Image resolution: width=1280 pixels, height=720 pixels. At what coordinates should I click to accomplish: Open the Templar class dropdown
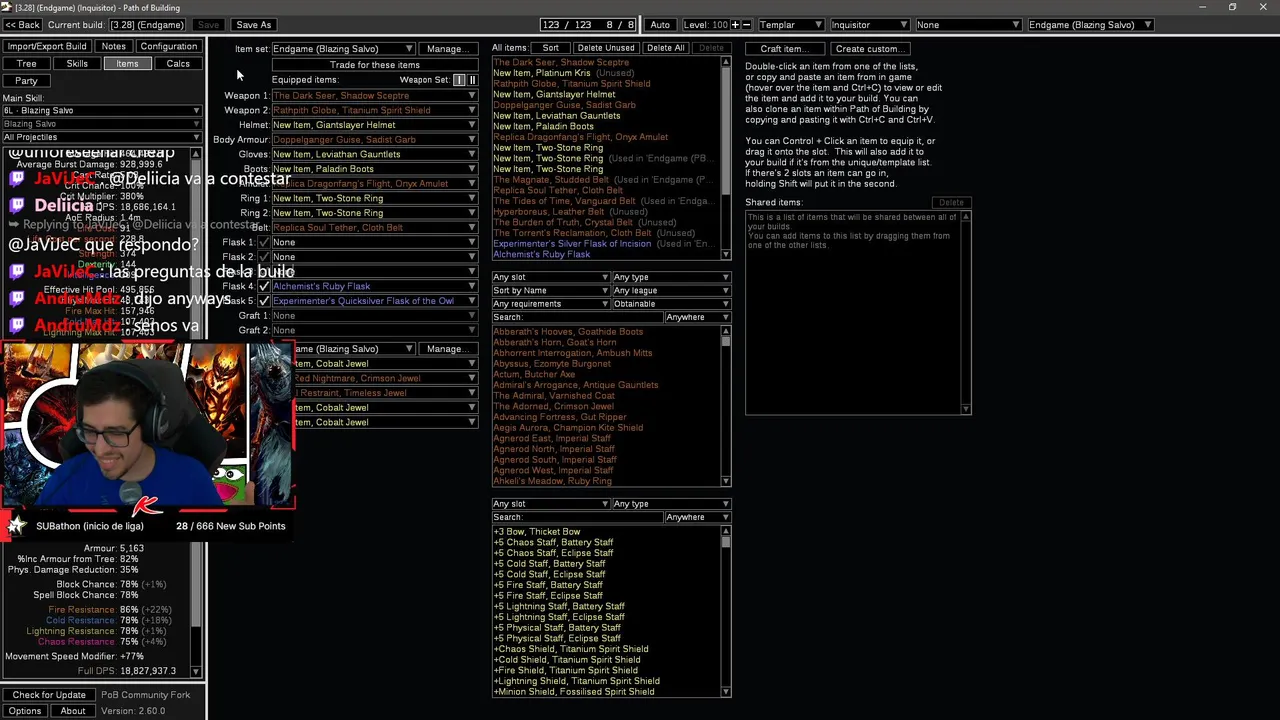pyautogui.click(x=790, y=25)
